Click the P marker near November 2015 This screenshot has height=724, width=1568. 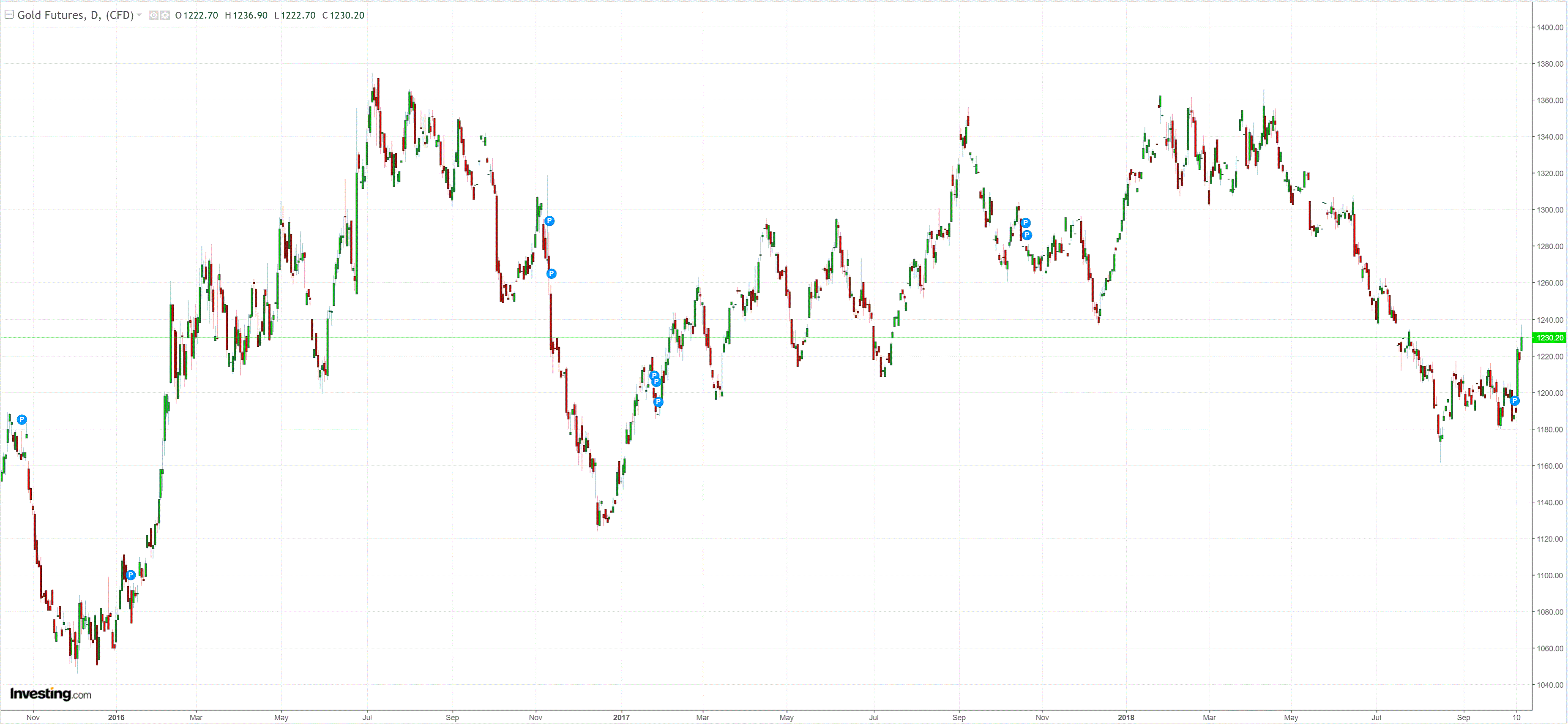(x=22, y=419)
